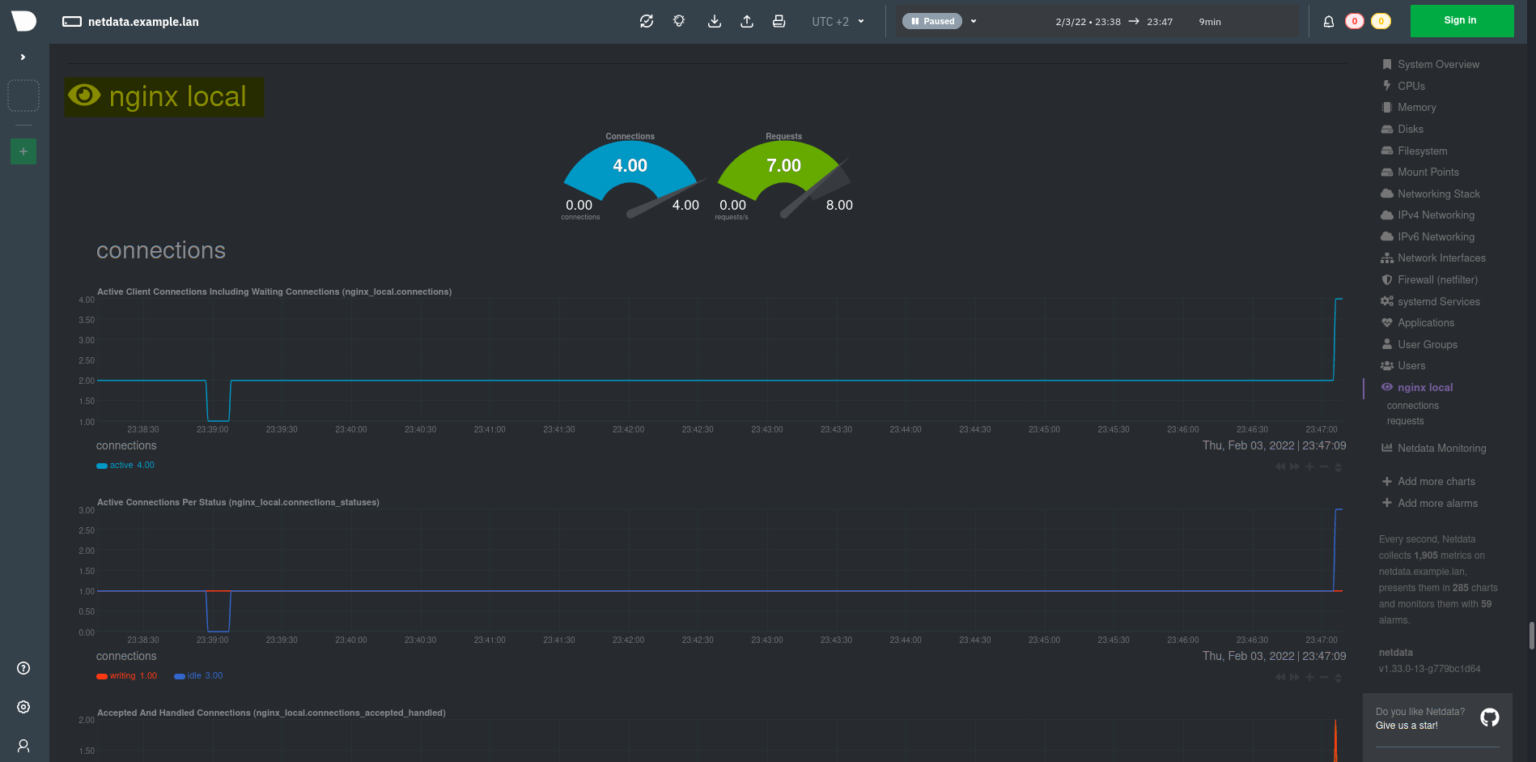Toggle the idle dimension legend entry
Image resolution: width=1536 pixels, height=762 pixels.
(x=198, y=675)
